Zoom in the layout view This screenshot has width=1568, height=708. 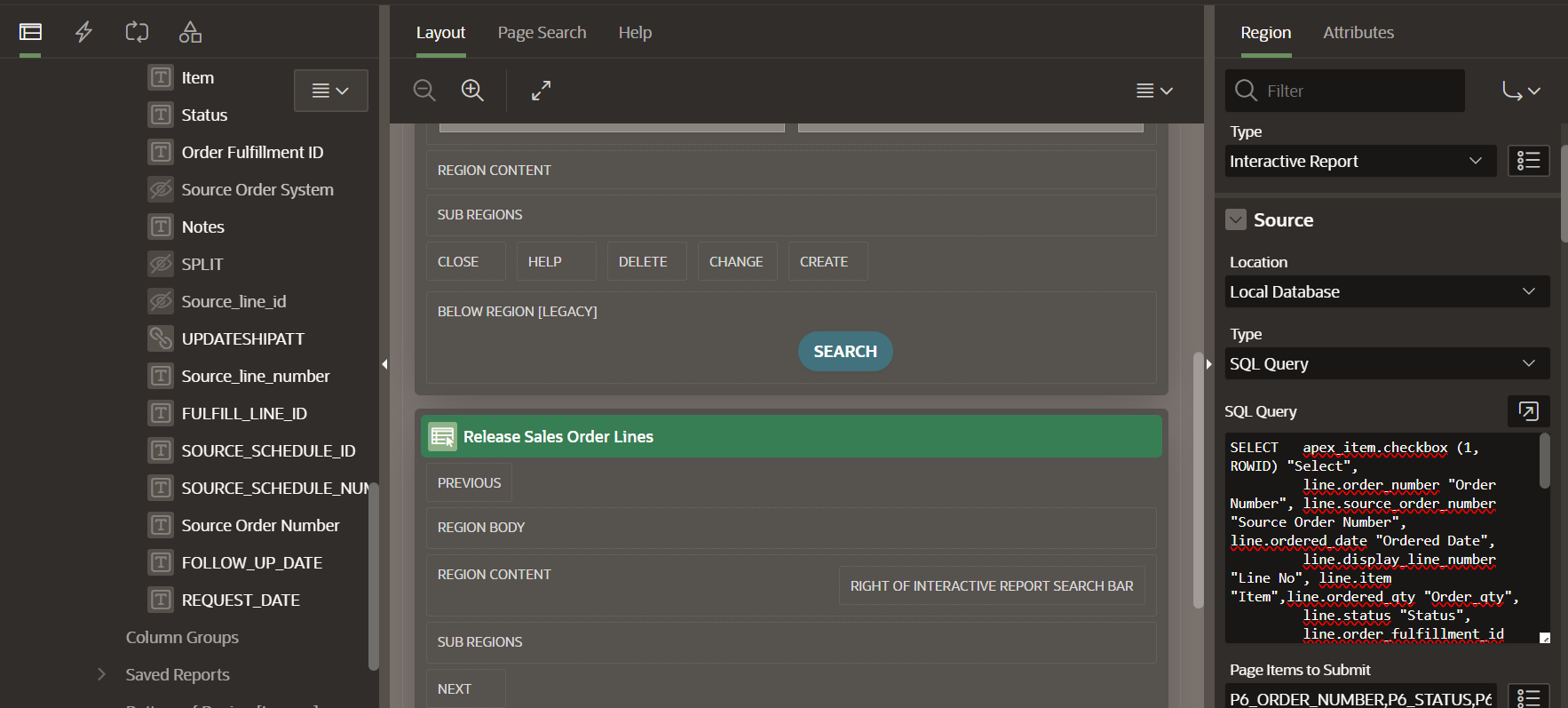[472, 91]
